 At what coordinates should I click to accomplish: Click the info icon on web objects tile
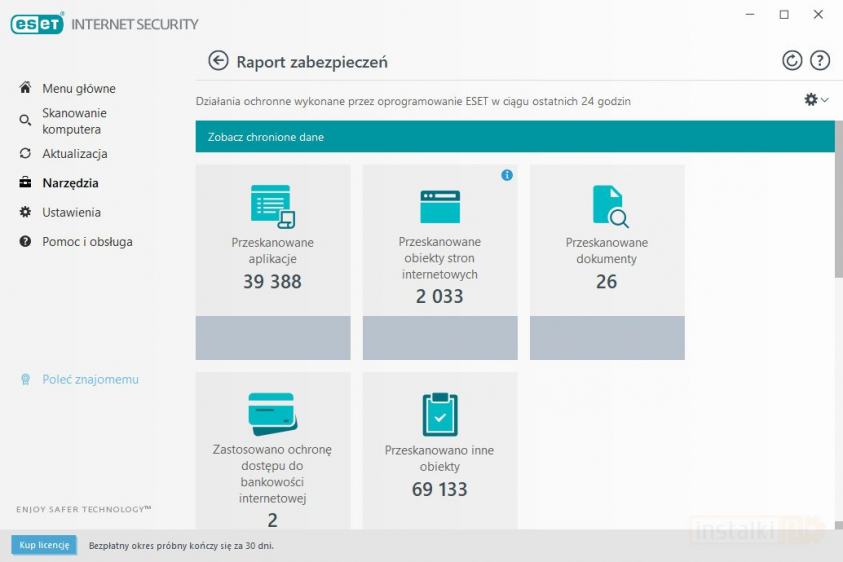(507, 175)
